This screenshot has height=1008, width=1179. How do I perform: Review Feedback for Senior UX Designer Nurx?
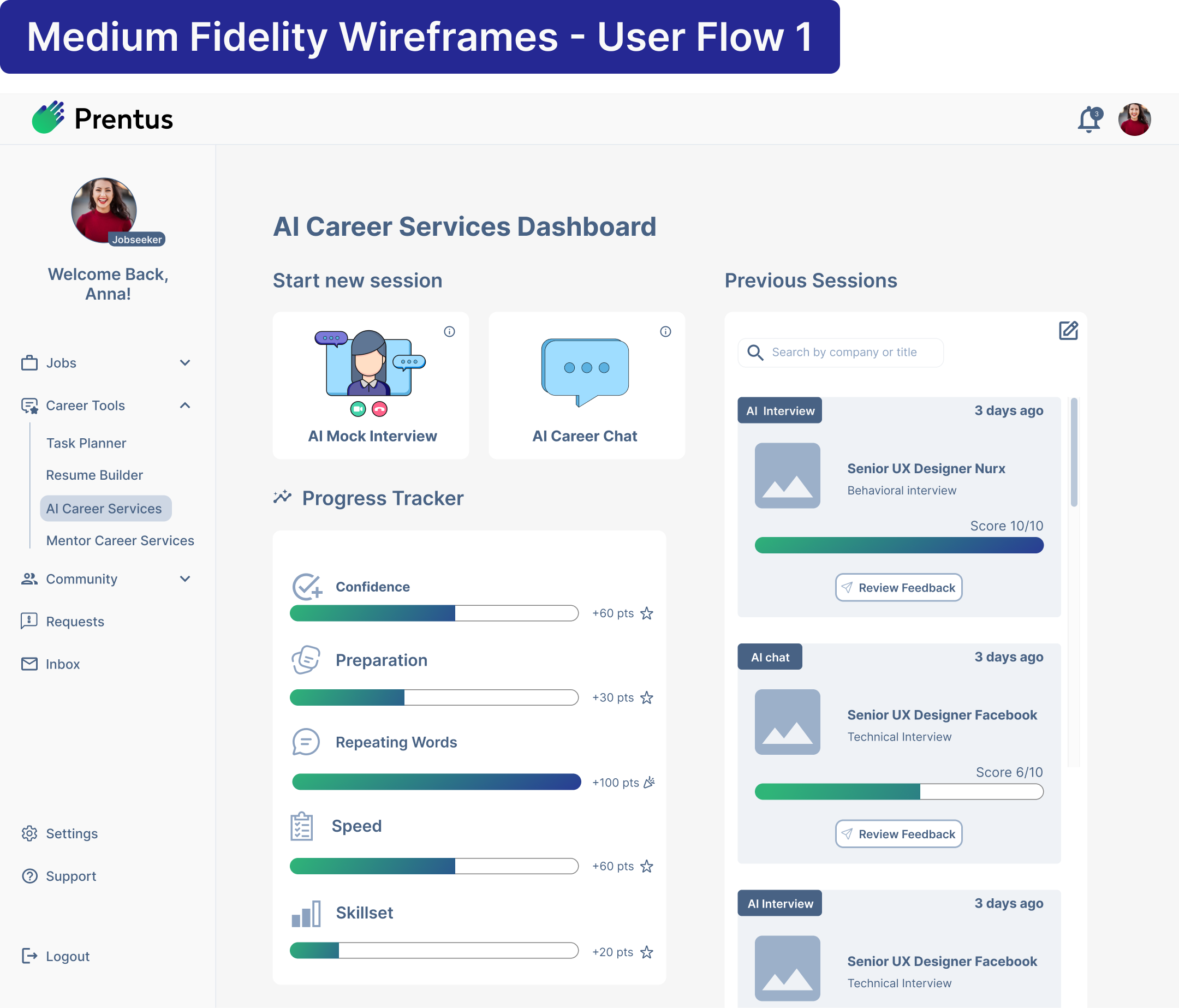point(899,588)
